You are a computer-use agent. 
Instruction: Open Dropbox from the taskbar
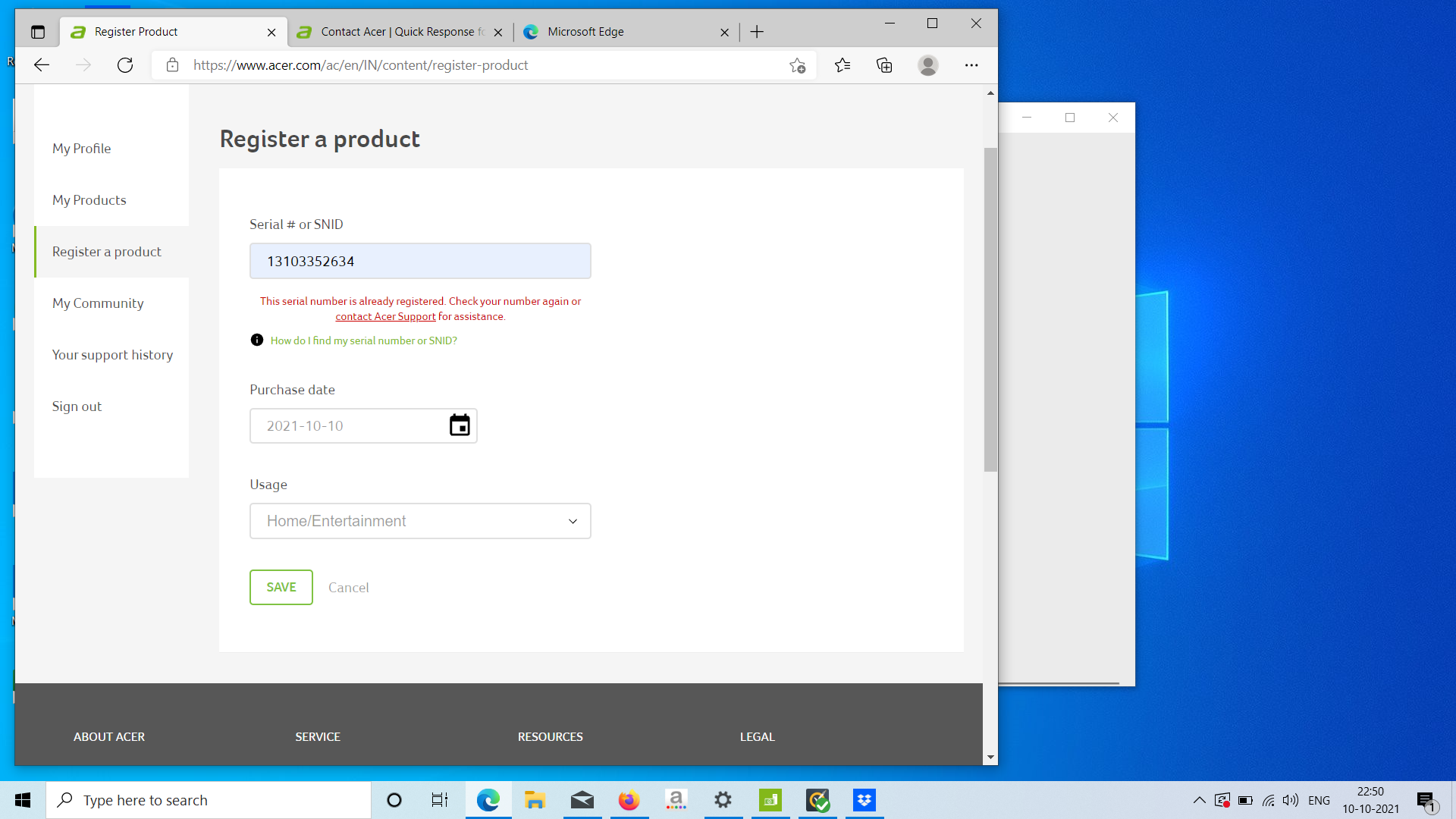pos(864,800)
